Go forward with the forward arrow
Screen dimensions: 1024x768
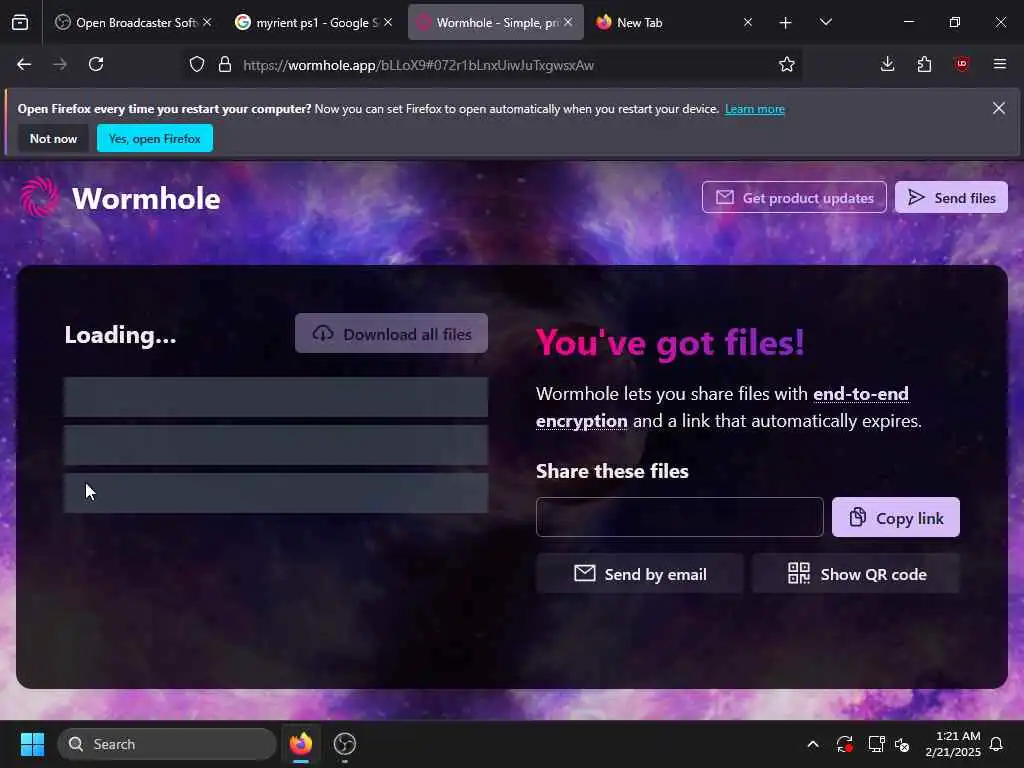60,65
